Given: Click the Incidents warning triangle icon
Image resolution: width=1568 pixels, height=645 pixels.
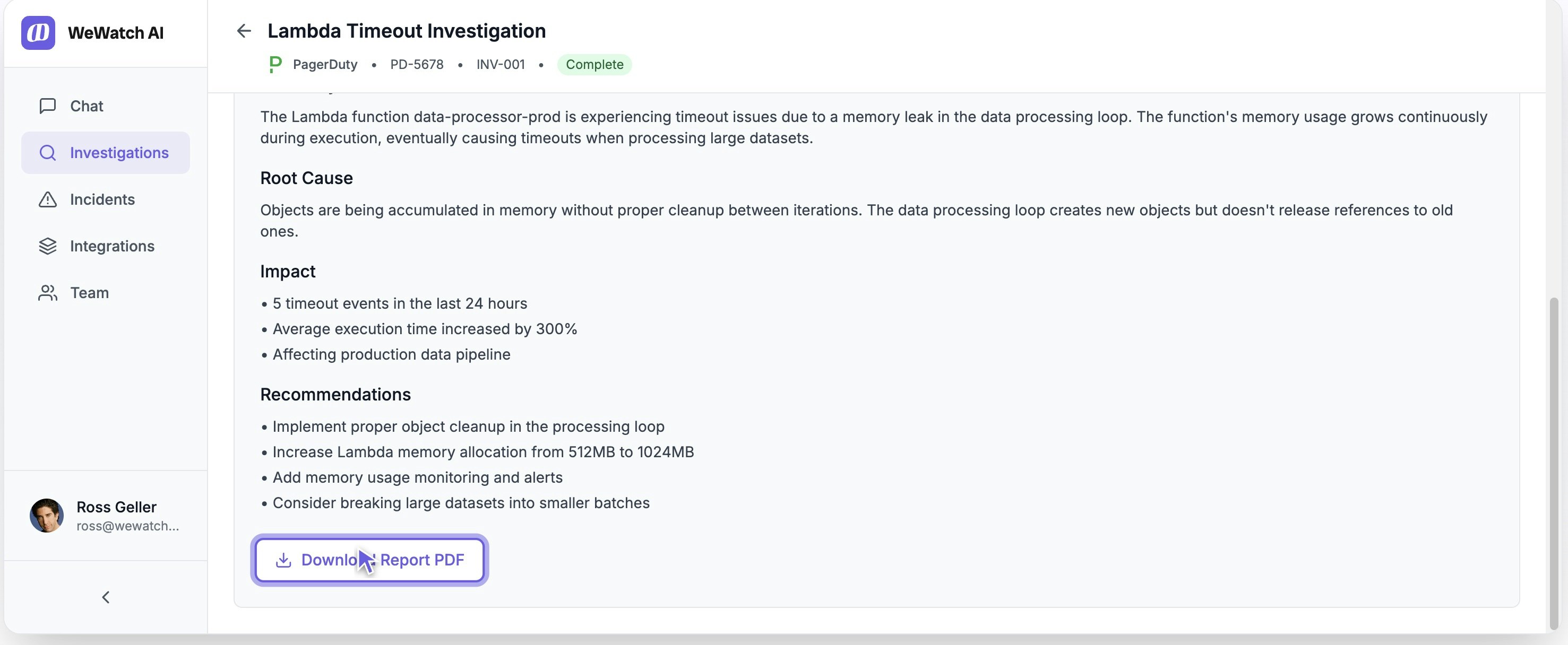Looking at the screenshot, I should [47, 199].
